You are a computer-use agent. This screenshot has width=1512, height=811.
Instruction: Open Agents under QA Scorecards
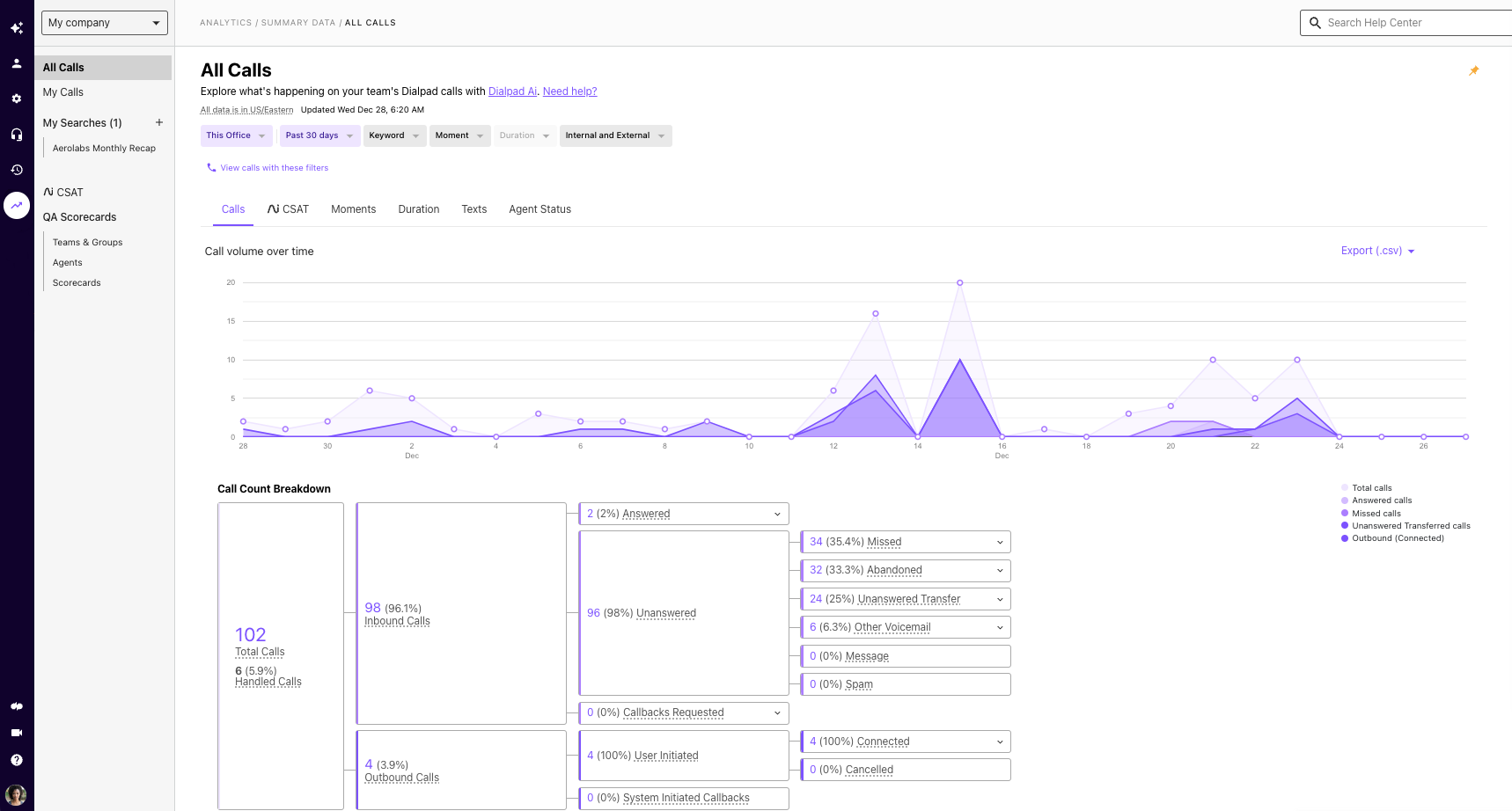tap(68, 263)
